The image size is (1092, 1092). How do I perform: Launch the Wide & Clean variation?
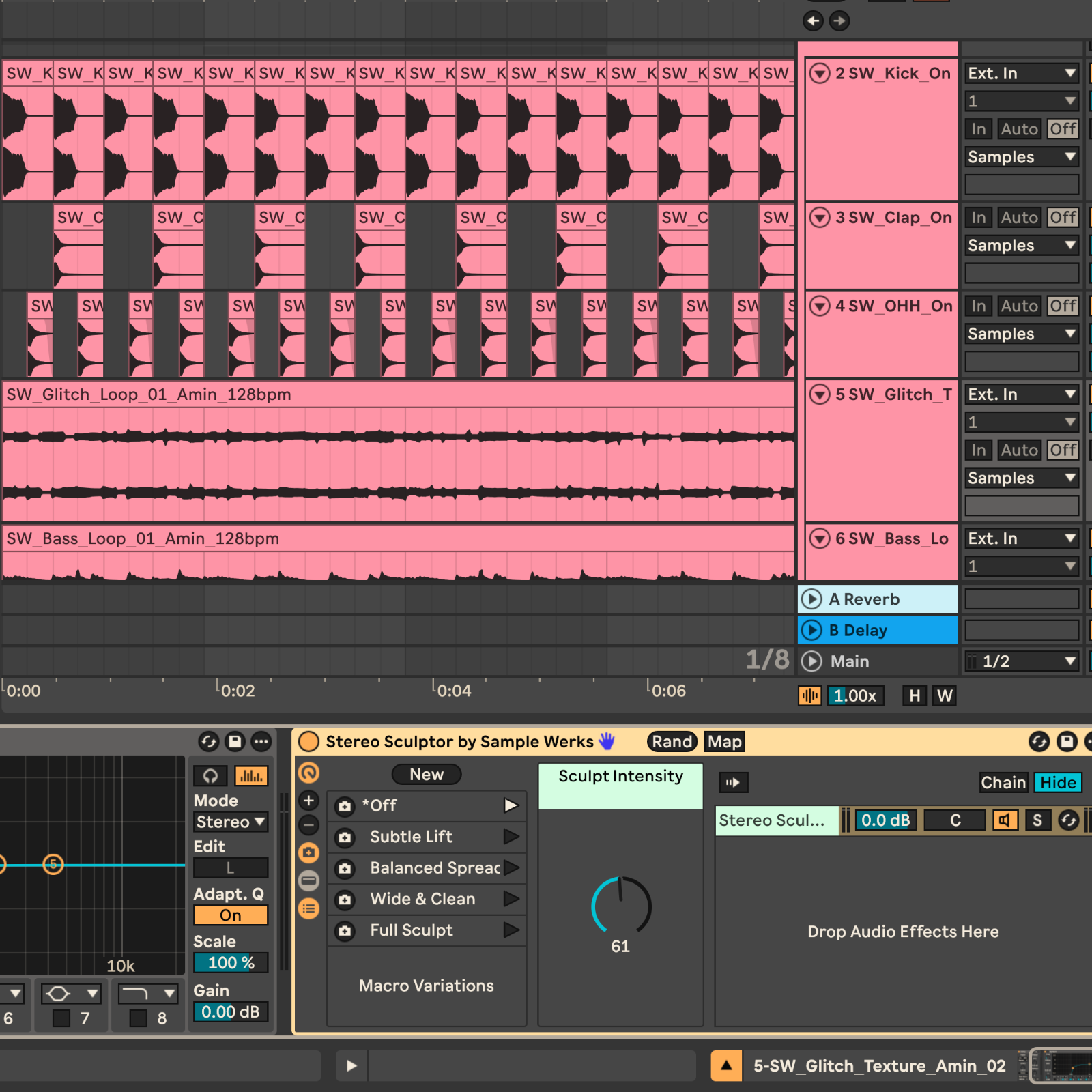coord(511,899)
